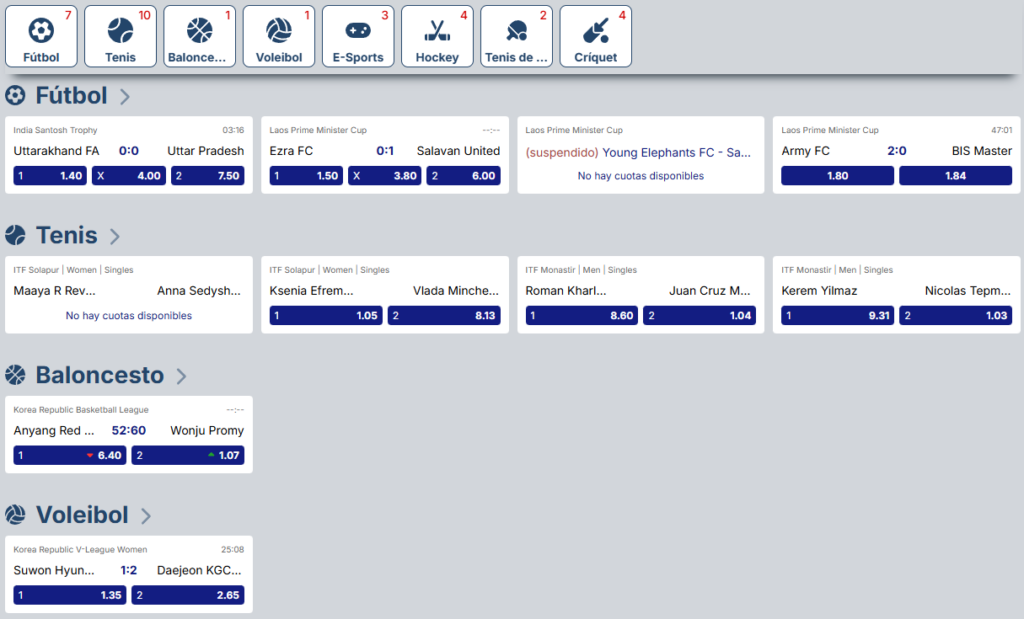Viewport: 1024px width, 619px height.
Task: Open the Tenis sport category icon
Action: pyautogui.click(x=120, y=31)
